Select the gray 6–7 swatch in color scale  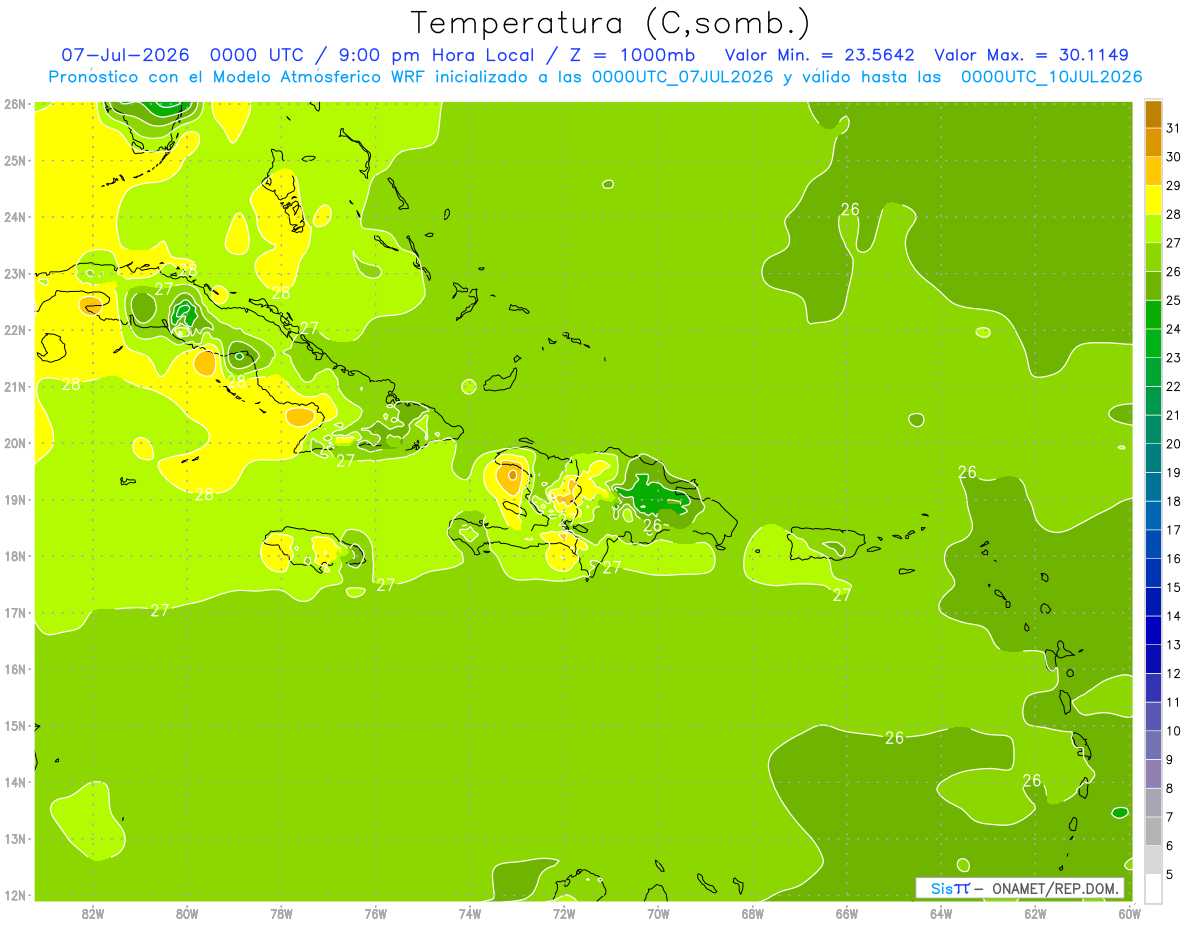[1153, 831]
